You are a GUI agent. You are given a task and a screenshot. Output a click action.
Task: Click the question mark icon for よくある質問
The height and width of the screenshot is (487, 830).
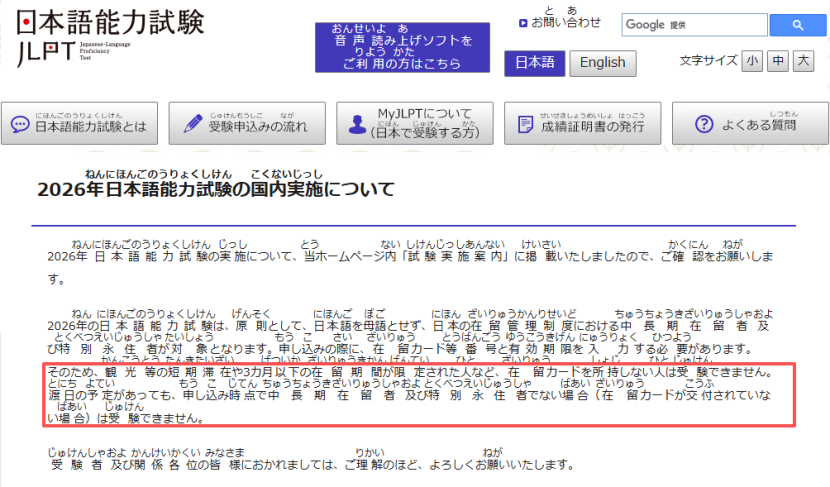[x=703, y=125]
